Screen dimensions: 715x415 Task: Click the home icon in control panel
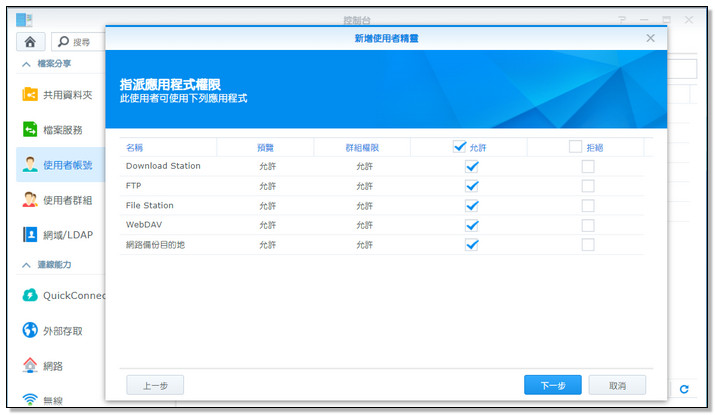[x=33, y=42]
